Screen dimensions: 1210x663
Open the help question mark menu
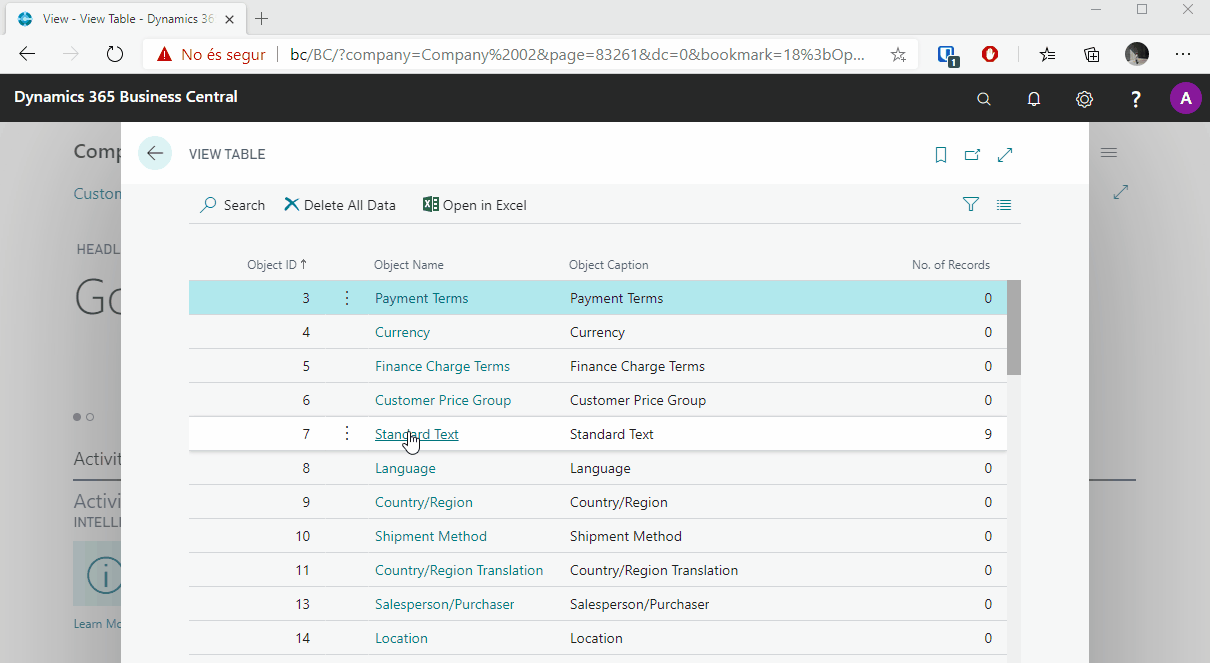coord(1136,99)
